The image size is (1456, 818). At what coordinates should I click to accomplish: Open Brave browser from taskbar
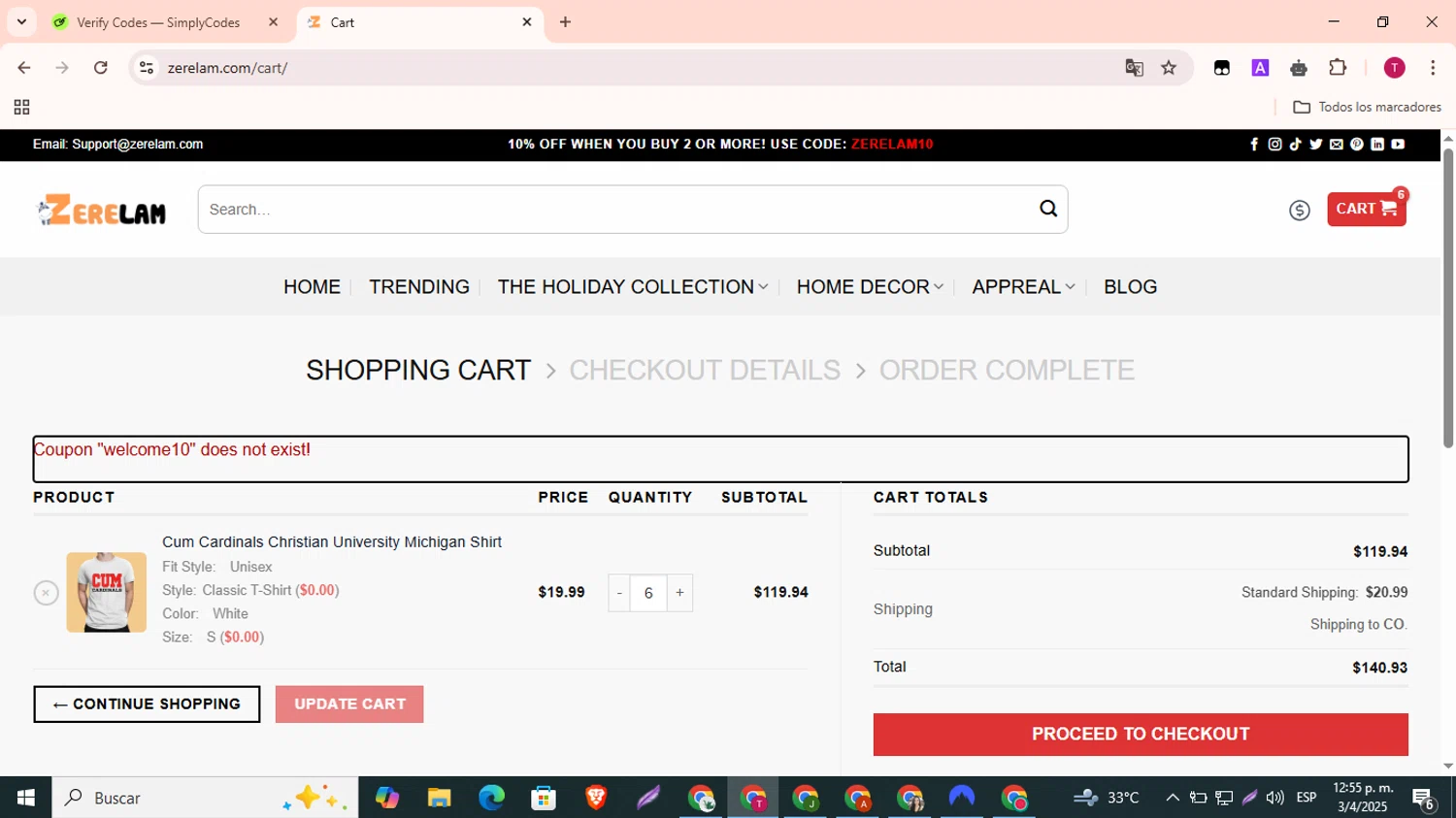click(596, 798)
